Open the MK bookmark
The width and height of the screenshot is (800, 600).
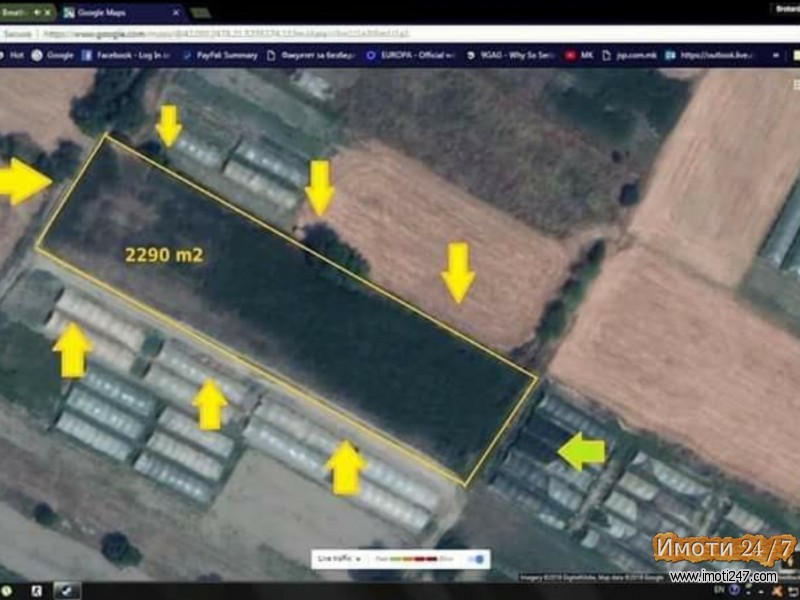[x=580, y=55]
